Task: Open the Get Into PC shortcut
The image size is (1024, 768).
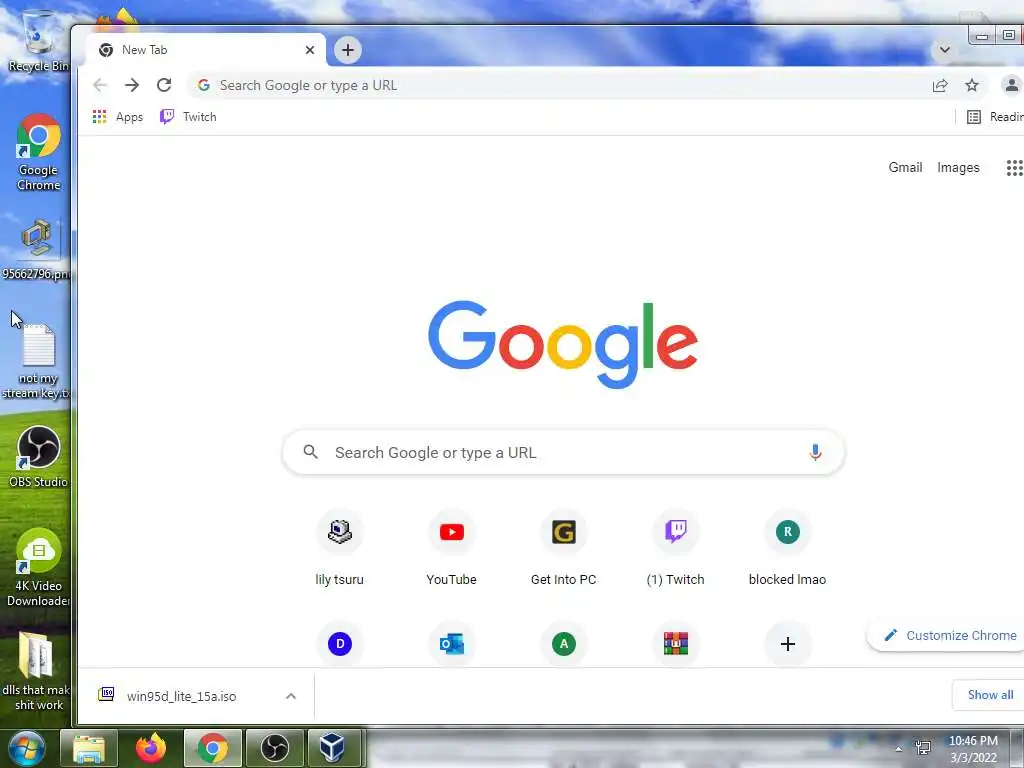Action: tap(564, 547)
